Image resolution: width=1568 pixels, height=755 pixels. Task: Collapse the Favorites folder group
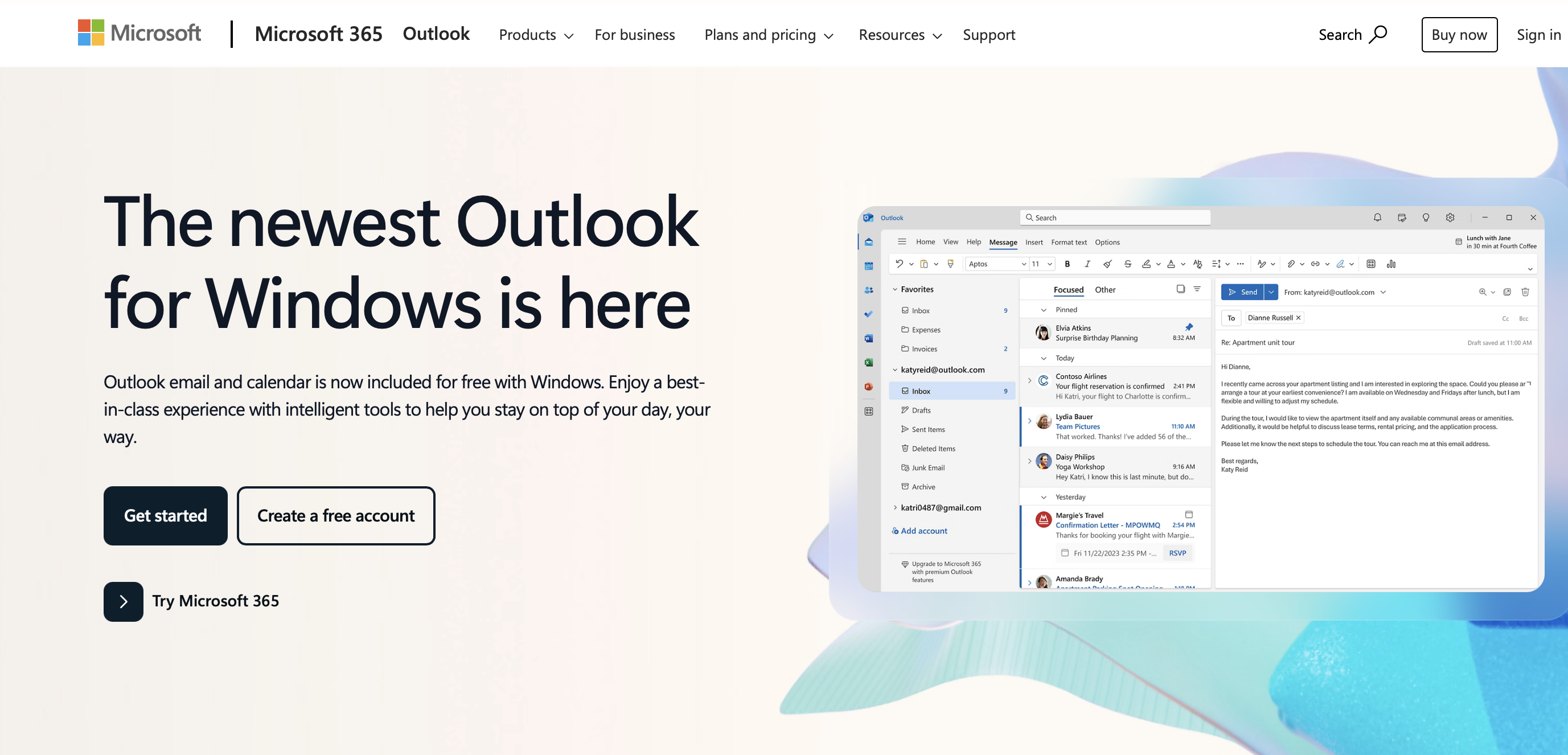[895, 289]
